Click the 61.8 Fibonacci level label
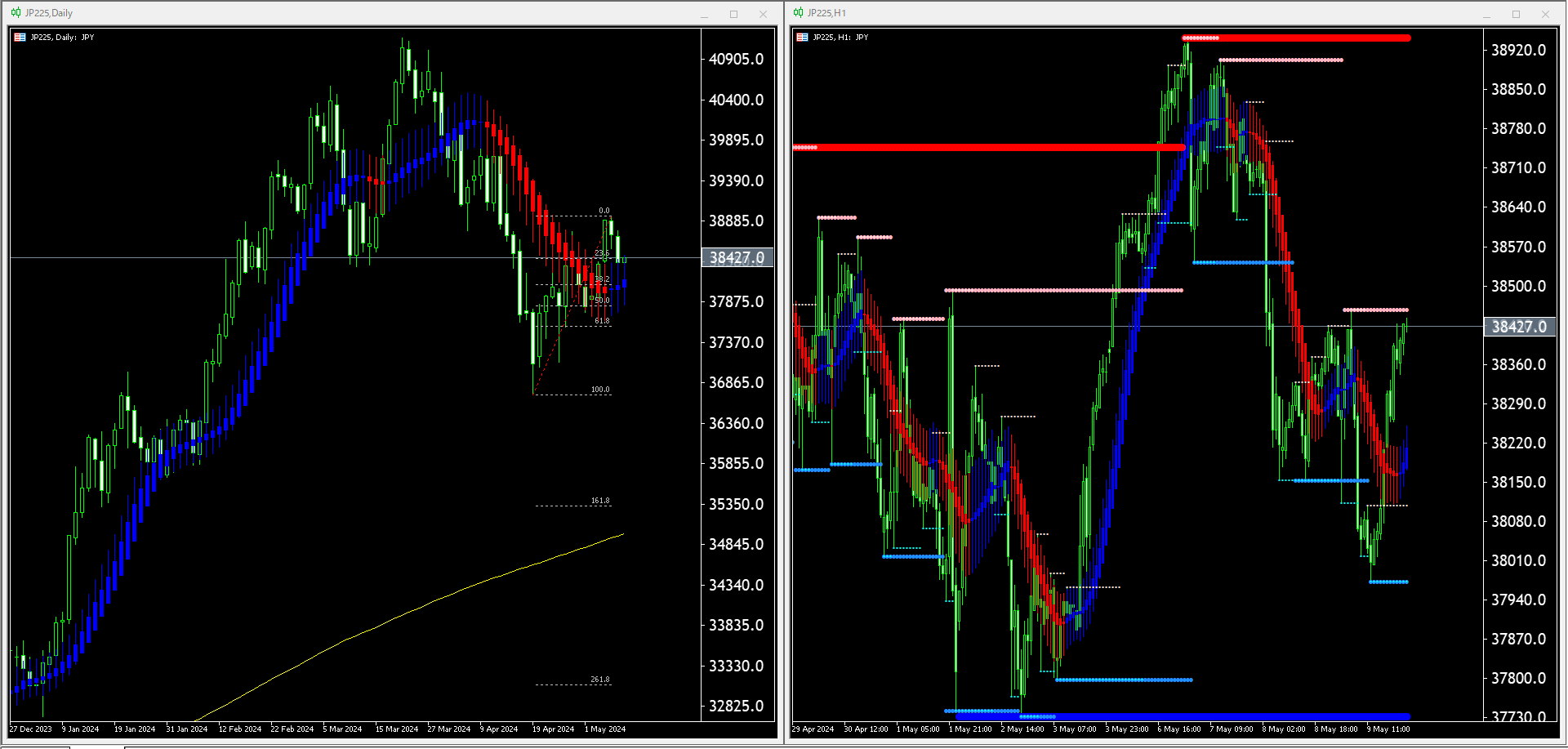 tap(602, 321)
